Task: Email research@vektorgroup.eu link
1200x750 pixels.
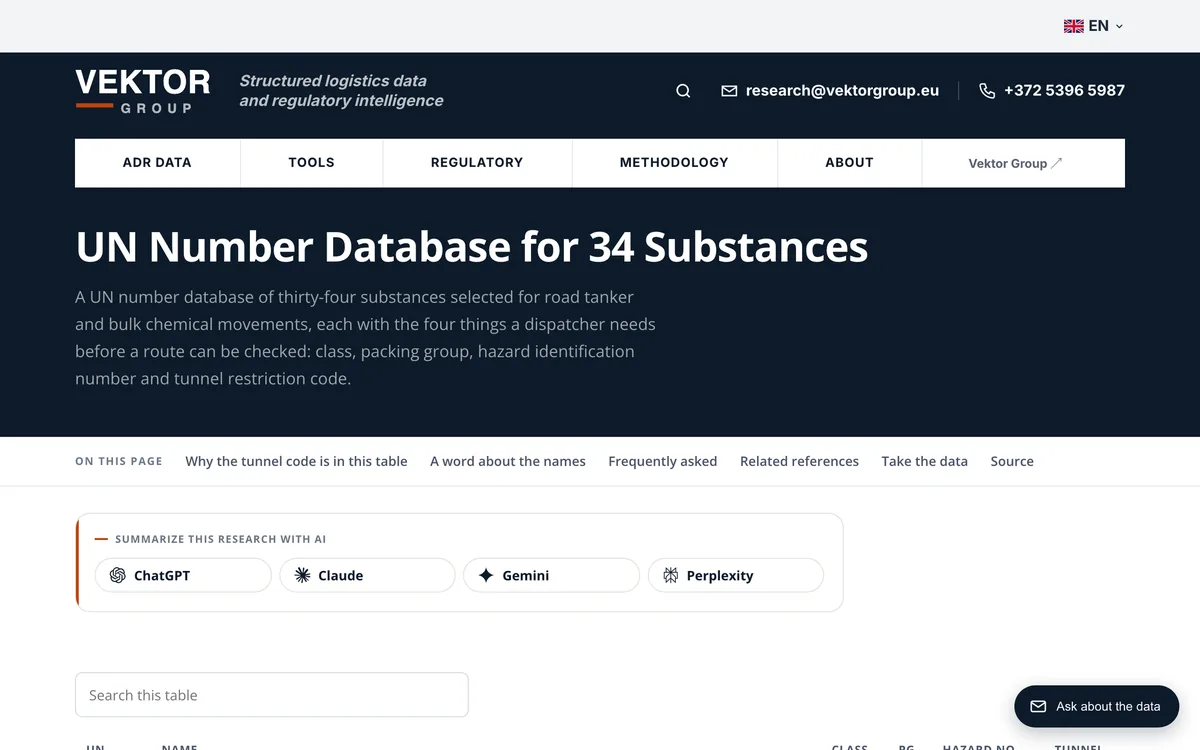Action: (x=842, y=90)
